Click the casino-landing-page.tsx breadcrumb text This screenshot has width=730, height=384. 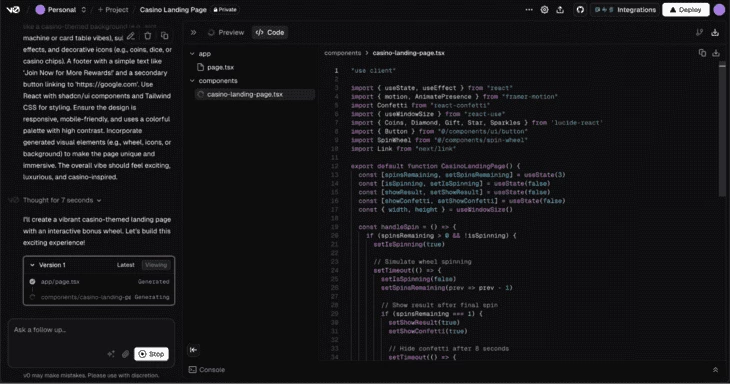pyautogui.click(x=408, y=53)
